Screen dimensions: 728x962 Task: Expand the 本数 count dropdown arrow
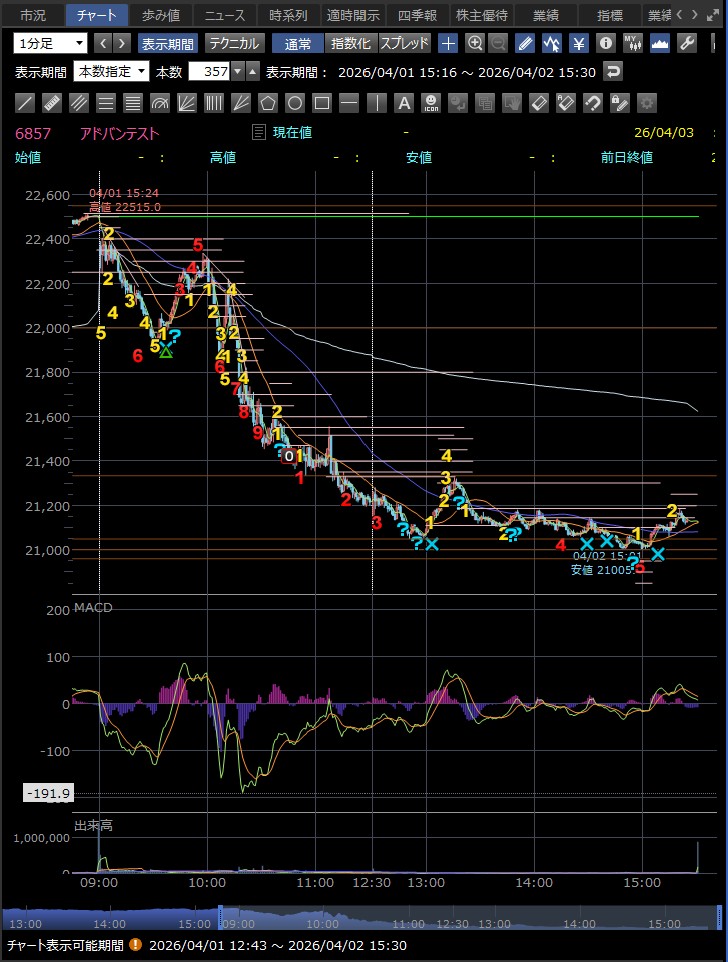point(237,72)
